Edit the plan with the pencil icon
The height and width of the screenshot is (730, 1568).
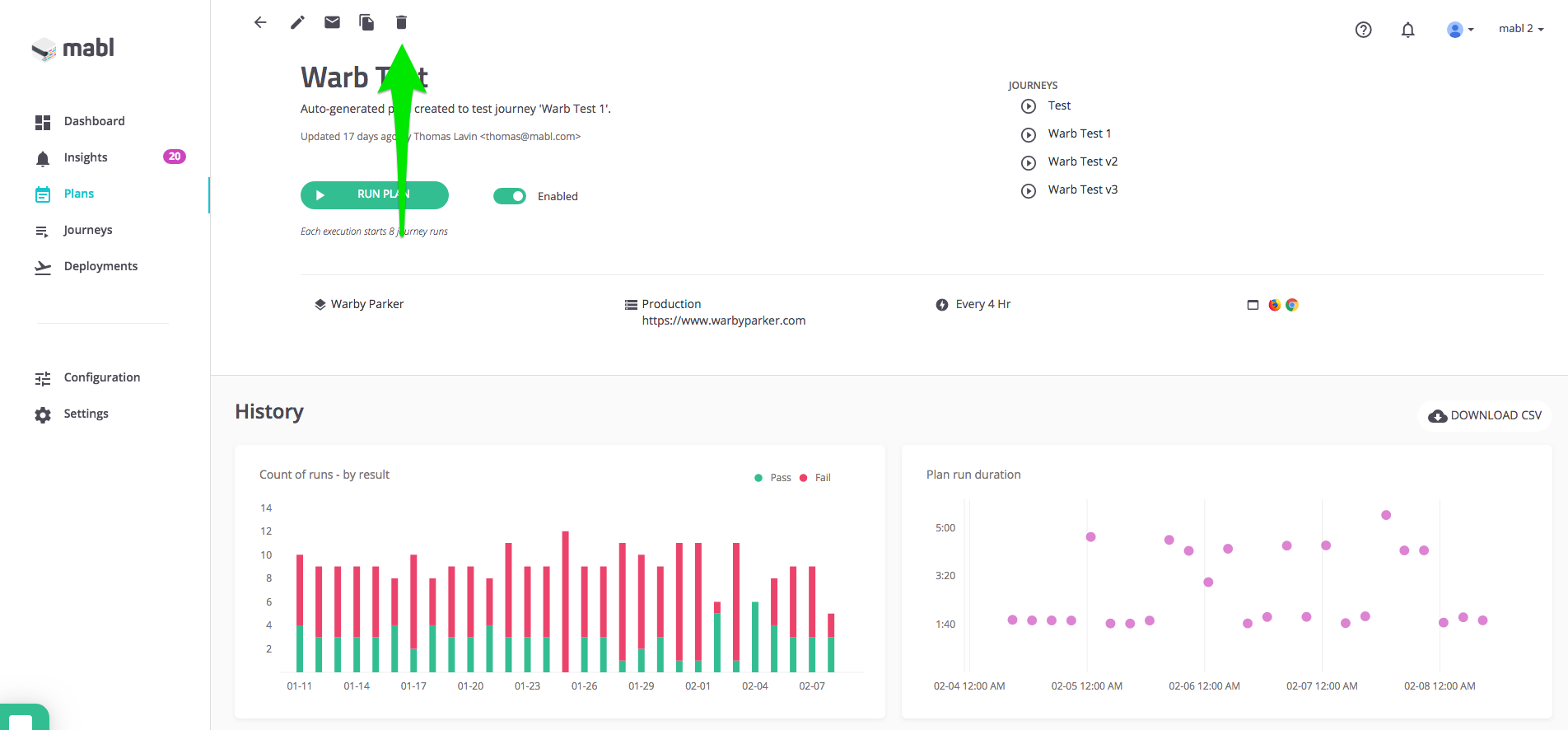(x=297, y=22)
